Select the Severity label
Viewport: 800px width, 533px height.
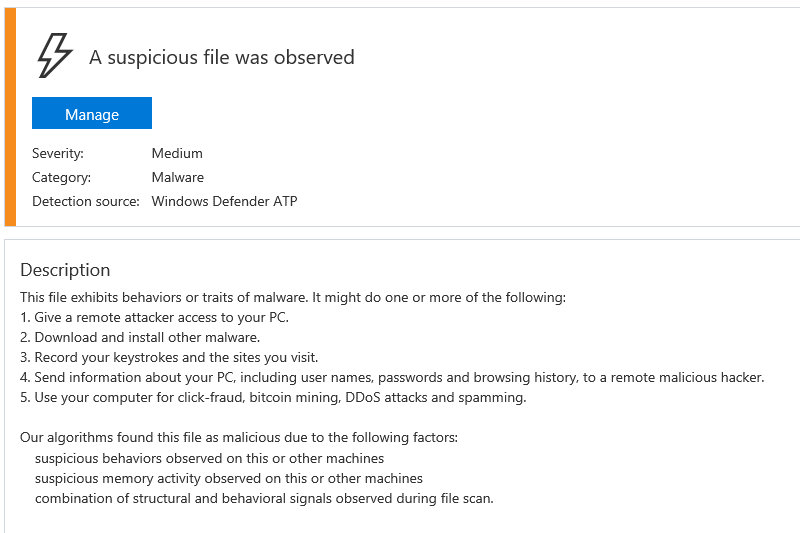(x=58, y=153)
